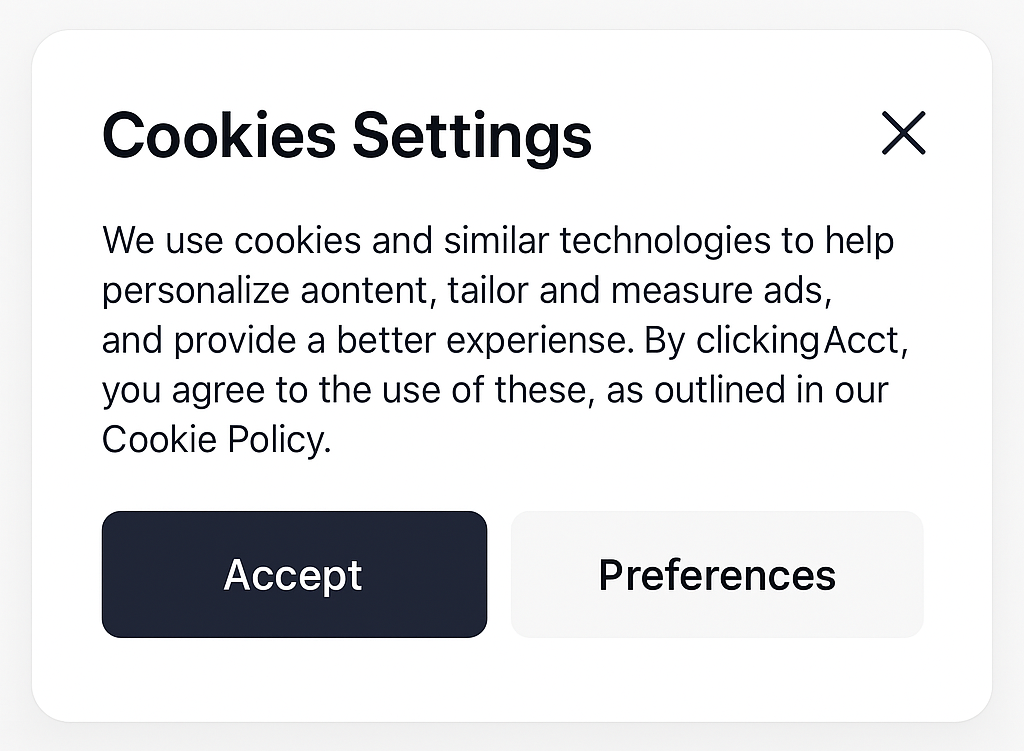Click the empty white area below the buttons
Viewport: 1024px width, 751px height.
coord(512,679)
